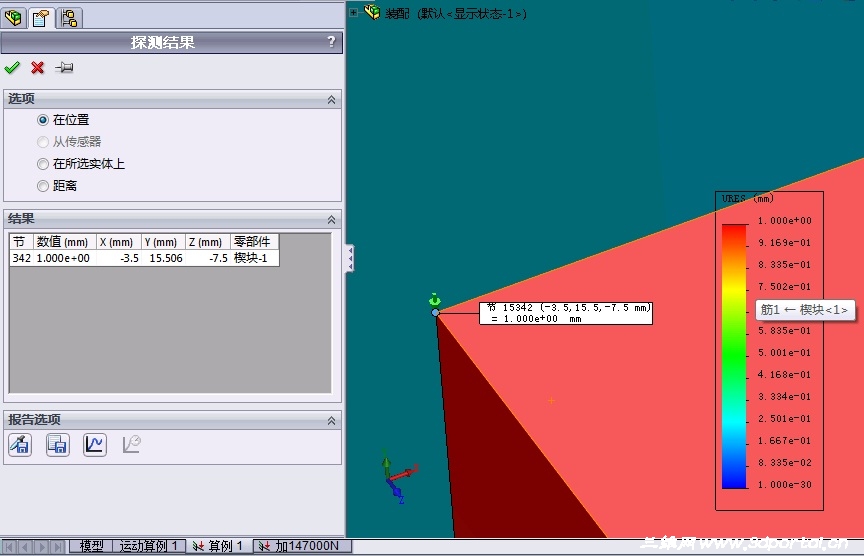Confirm with the green checkmark OK
This screenshot has height=556, width=864.
(x=12, y=67)
